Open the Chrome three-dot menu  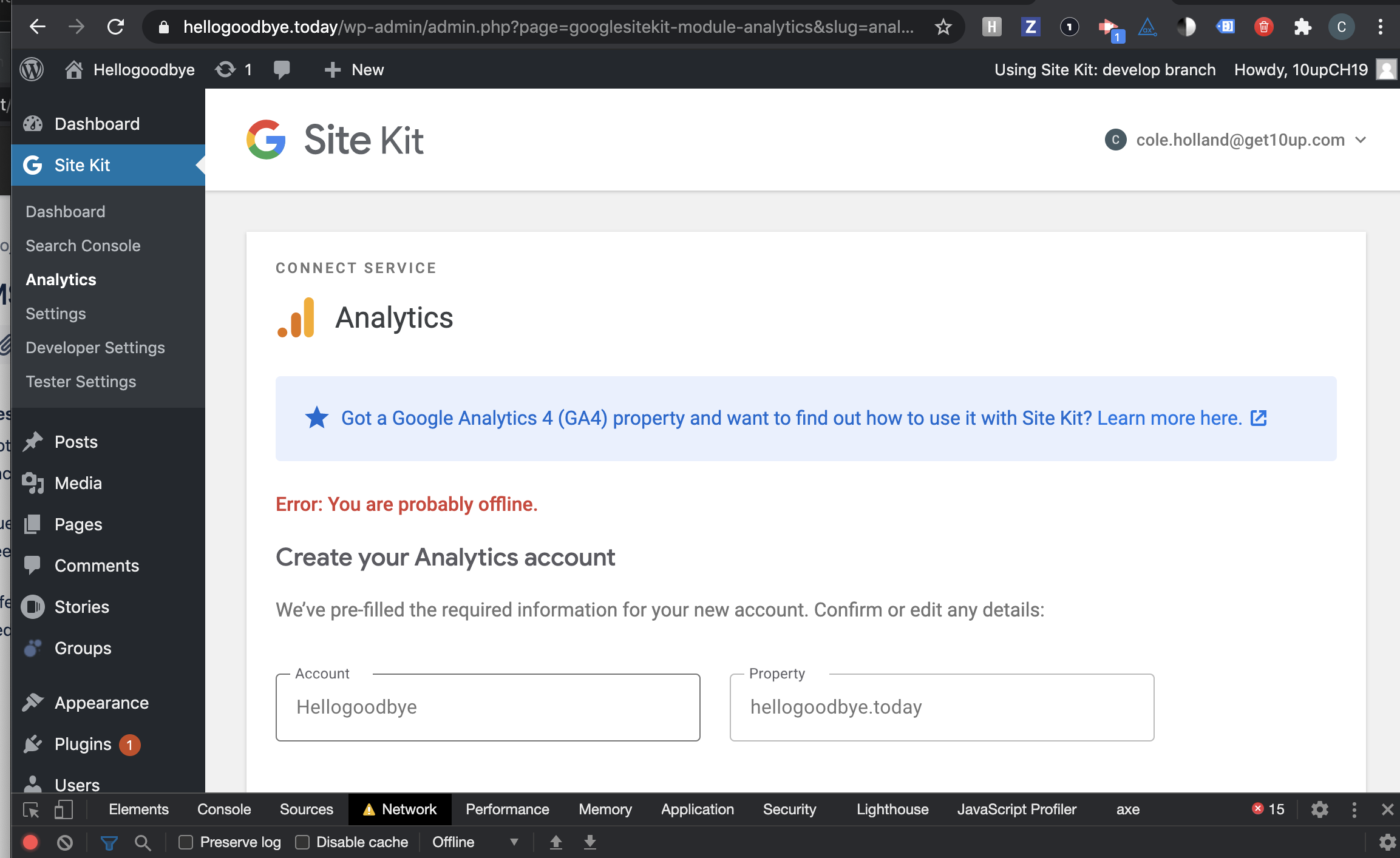pyautogui.click(x=1380, y=27)
